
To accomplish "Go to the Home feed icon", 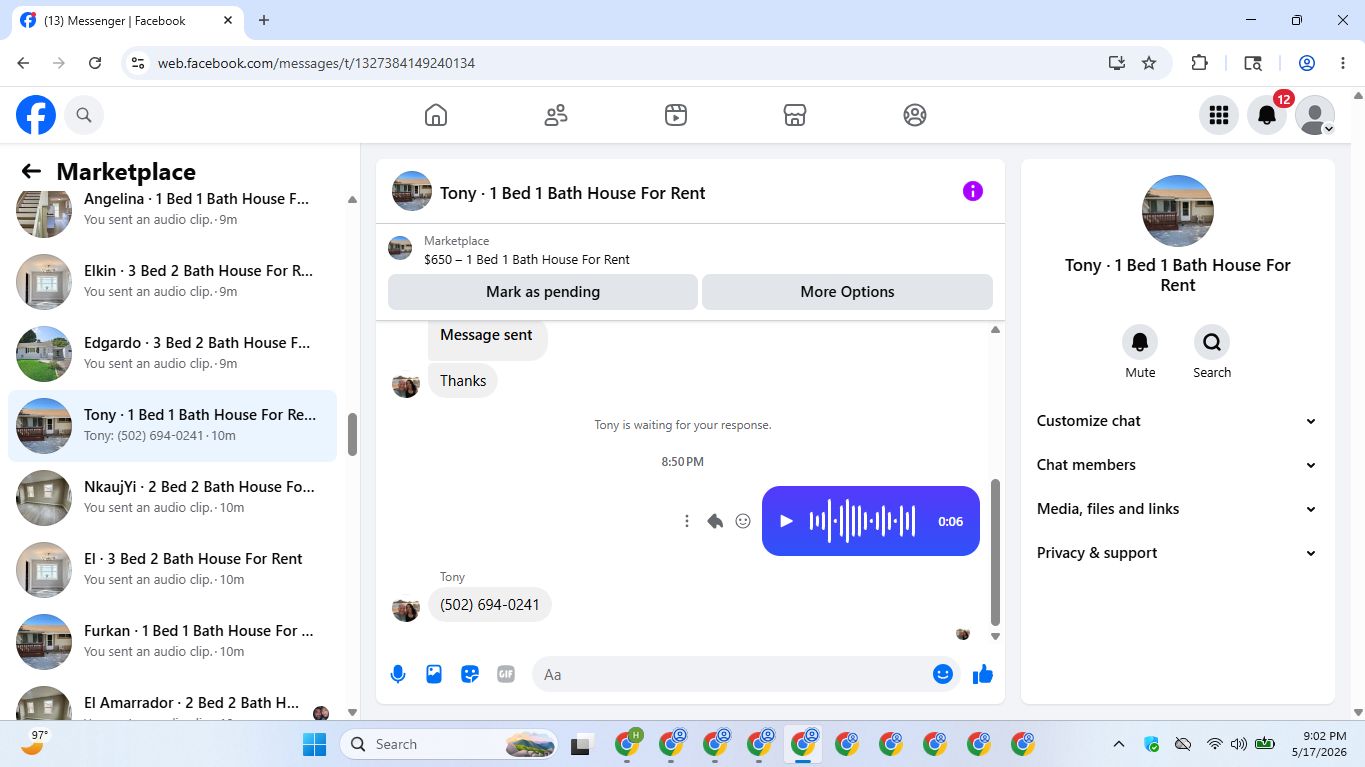I will [x=436, y=115].
